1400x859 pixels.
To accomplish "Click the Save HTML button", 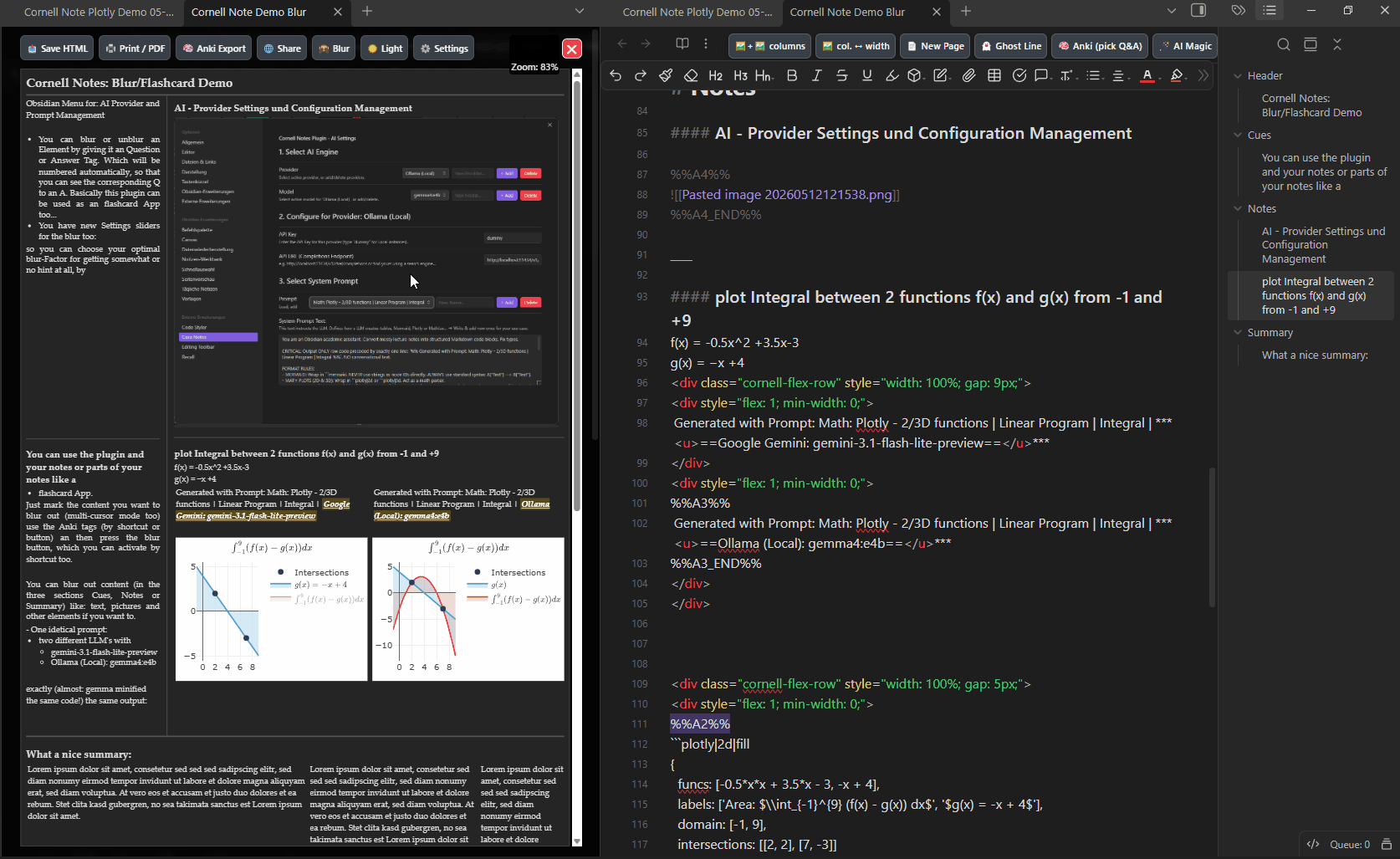I will [x=58, y=49].
